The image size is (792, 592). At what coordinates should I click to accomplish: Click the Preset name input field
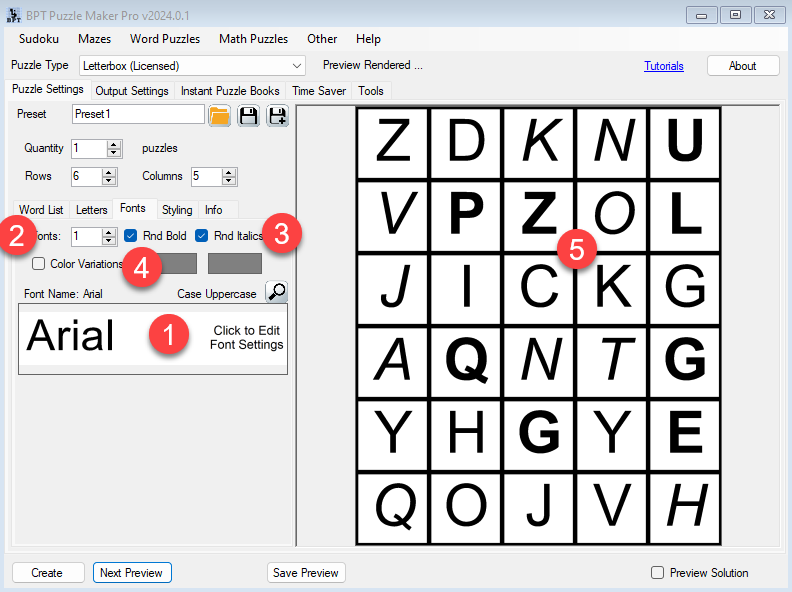point(138,114)
